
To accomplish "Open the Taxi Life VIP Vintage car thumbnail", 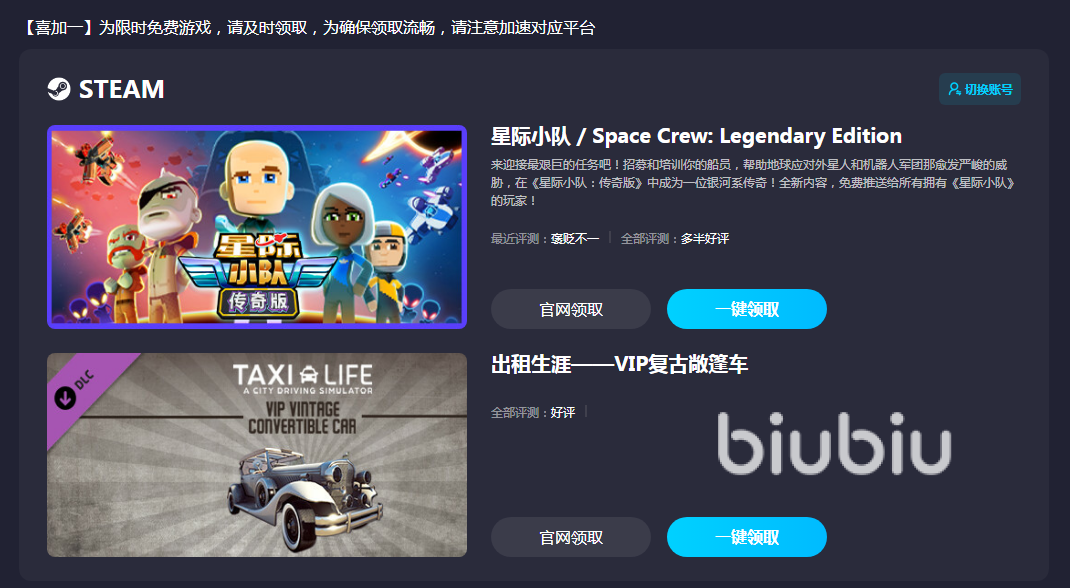I will [x=257, y=454].
